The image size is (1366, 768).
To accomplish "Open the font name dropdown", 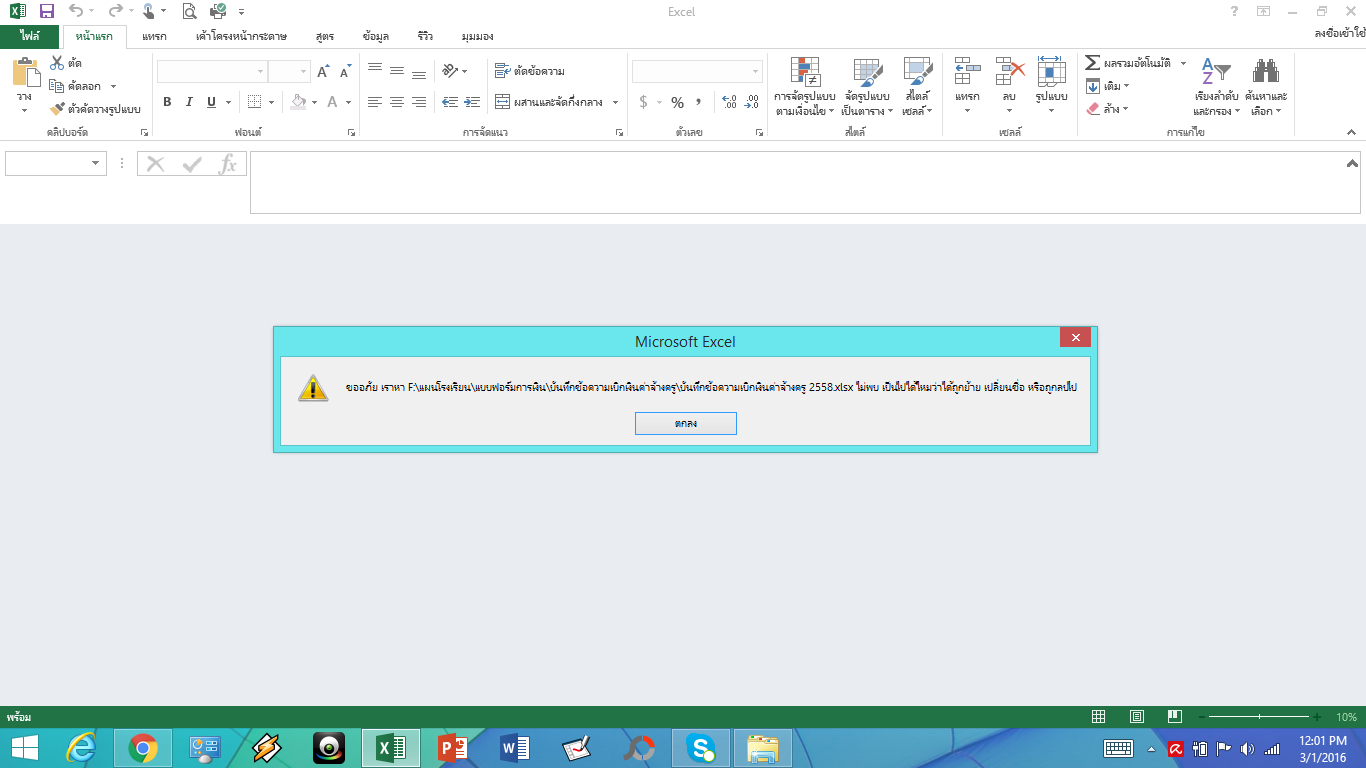I will point(261,72).
